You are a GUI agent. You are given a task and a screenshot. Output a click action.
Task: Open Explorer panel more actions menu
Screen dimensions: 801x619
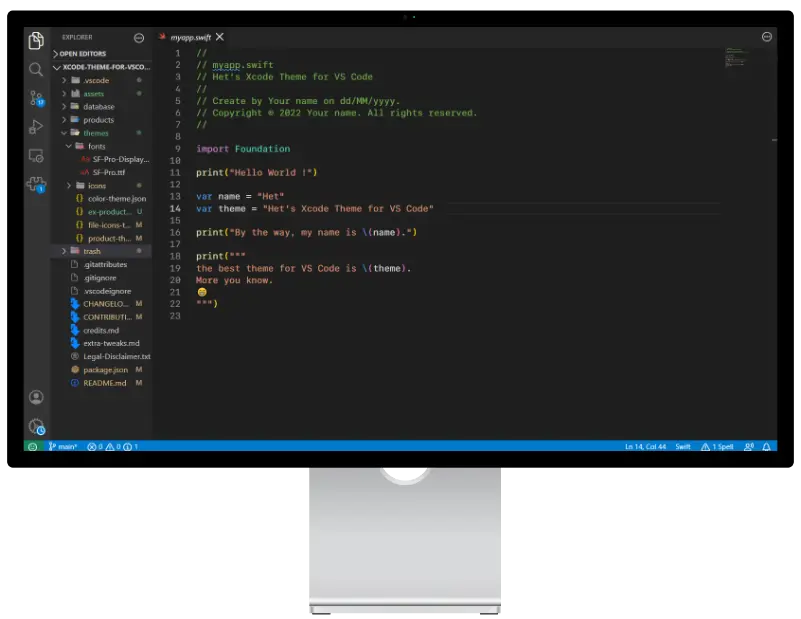(139, 38)
